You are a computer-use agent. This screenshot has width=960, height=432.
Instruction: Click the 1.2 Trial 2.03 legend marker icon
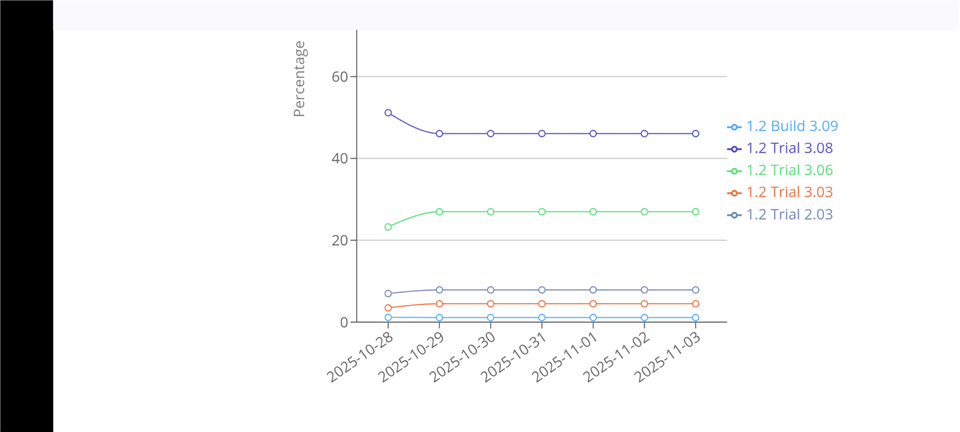tap(734, 215)
